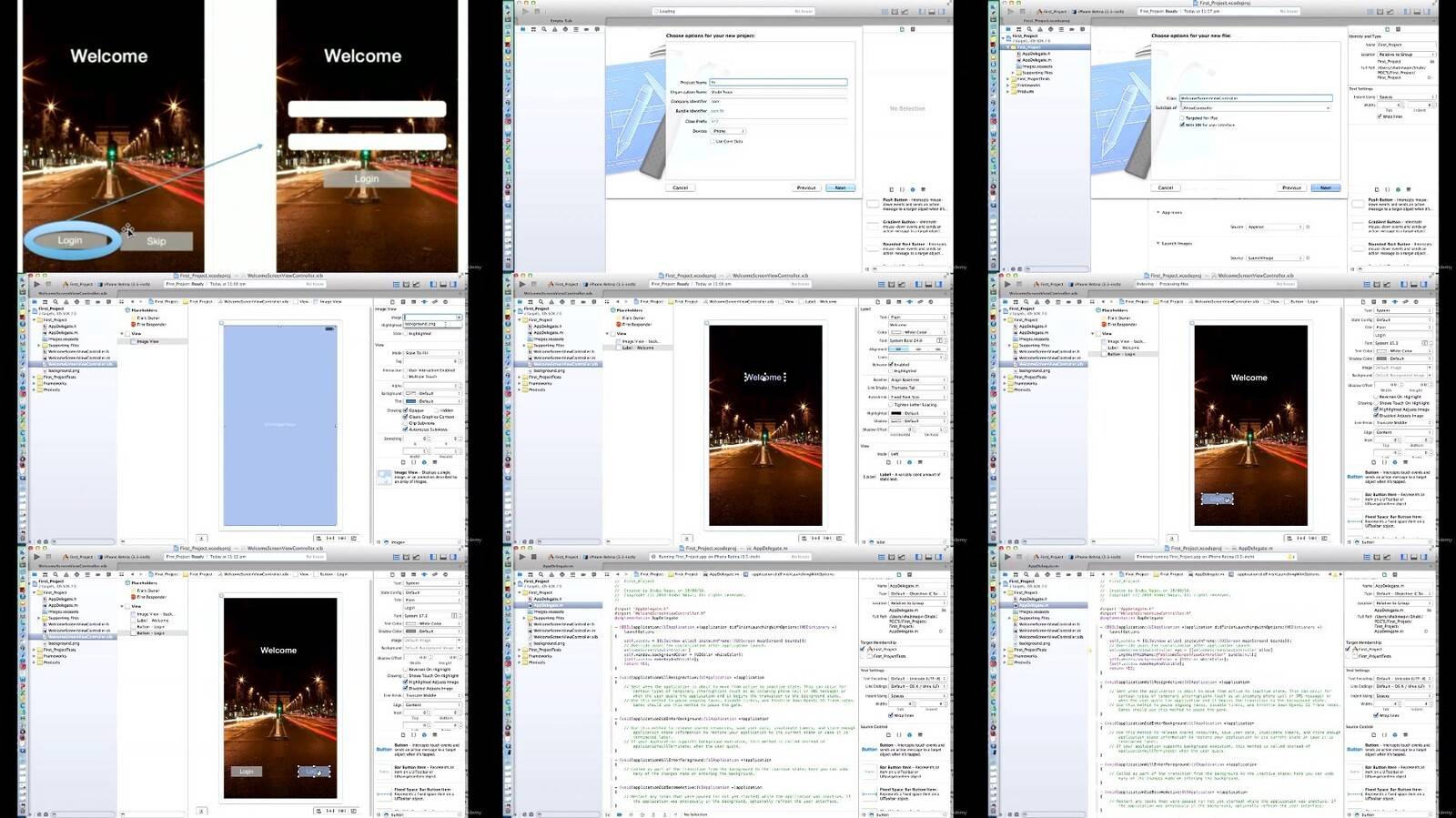
Task: Click the Product Name text field
Action: [x=778, y=83]
